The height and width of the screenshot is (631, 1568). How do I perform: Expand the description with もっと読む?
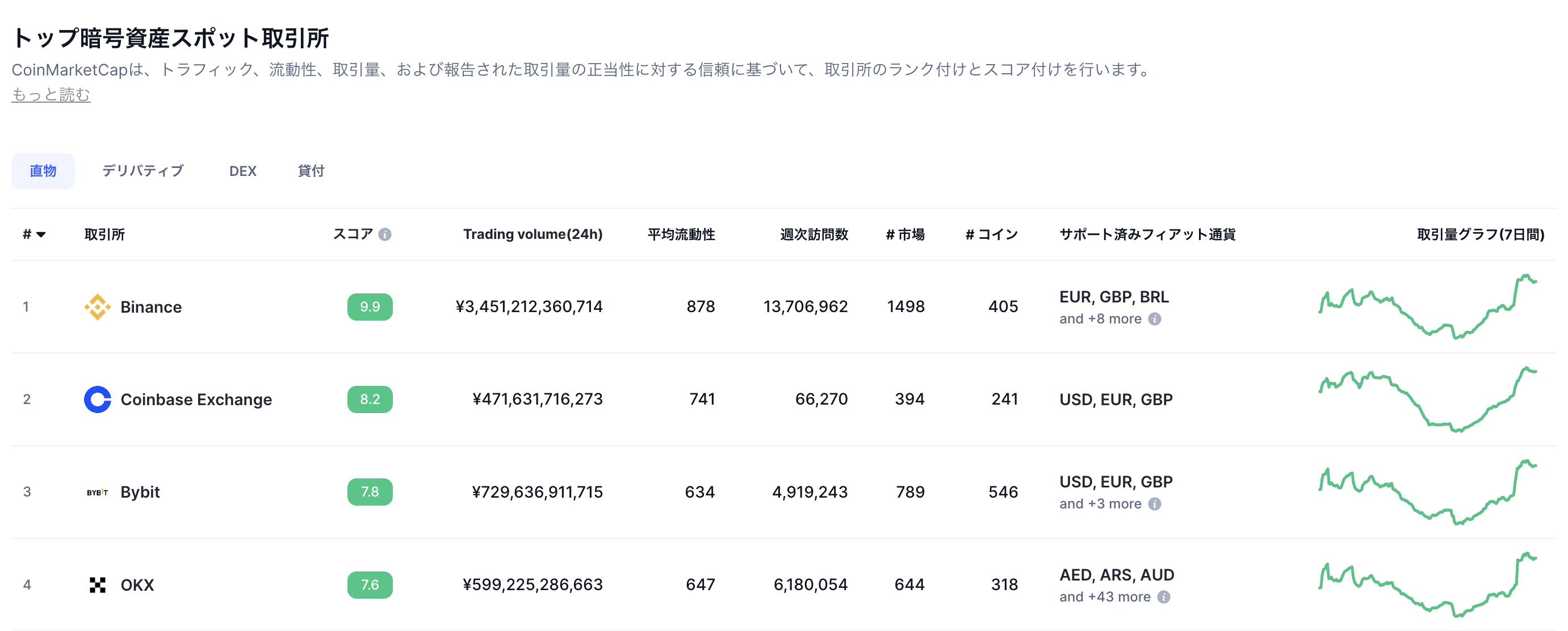(x=51, y=95)
